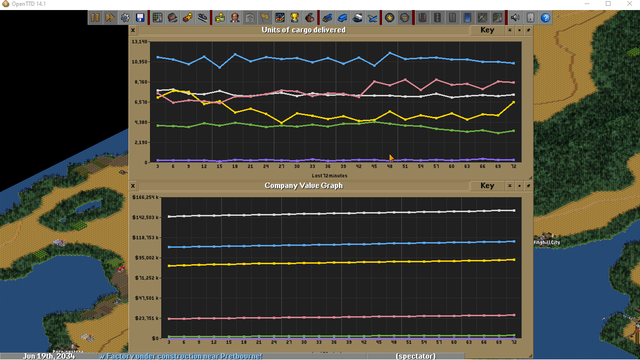Viewport: 640px width, 360px height.
Task: Show the ship list icon
Action: click(358, 18)
